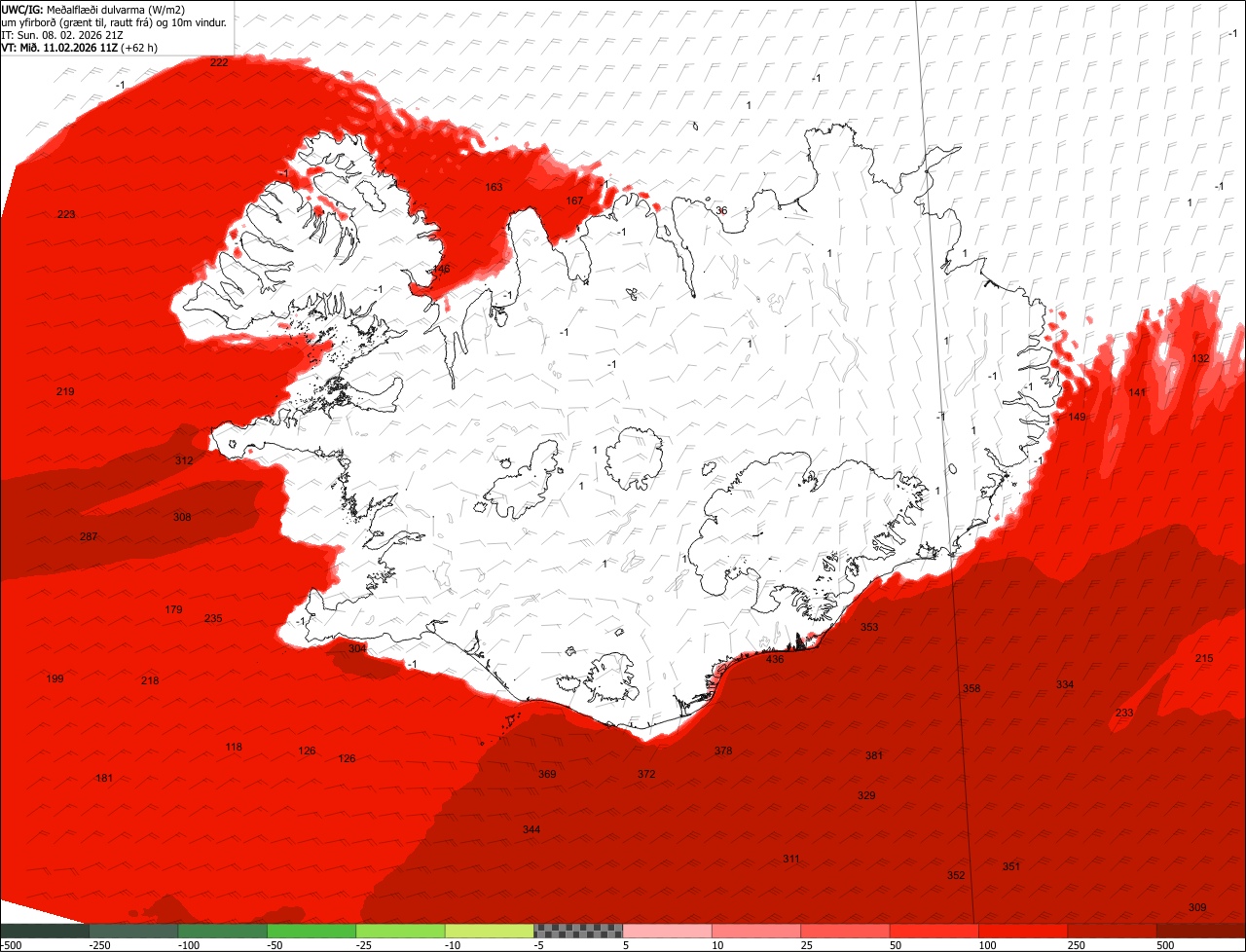Click the peak flux value 436 on the coast
The width and height of the screenshot is (1246, 952).
(x=775, y=659)
